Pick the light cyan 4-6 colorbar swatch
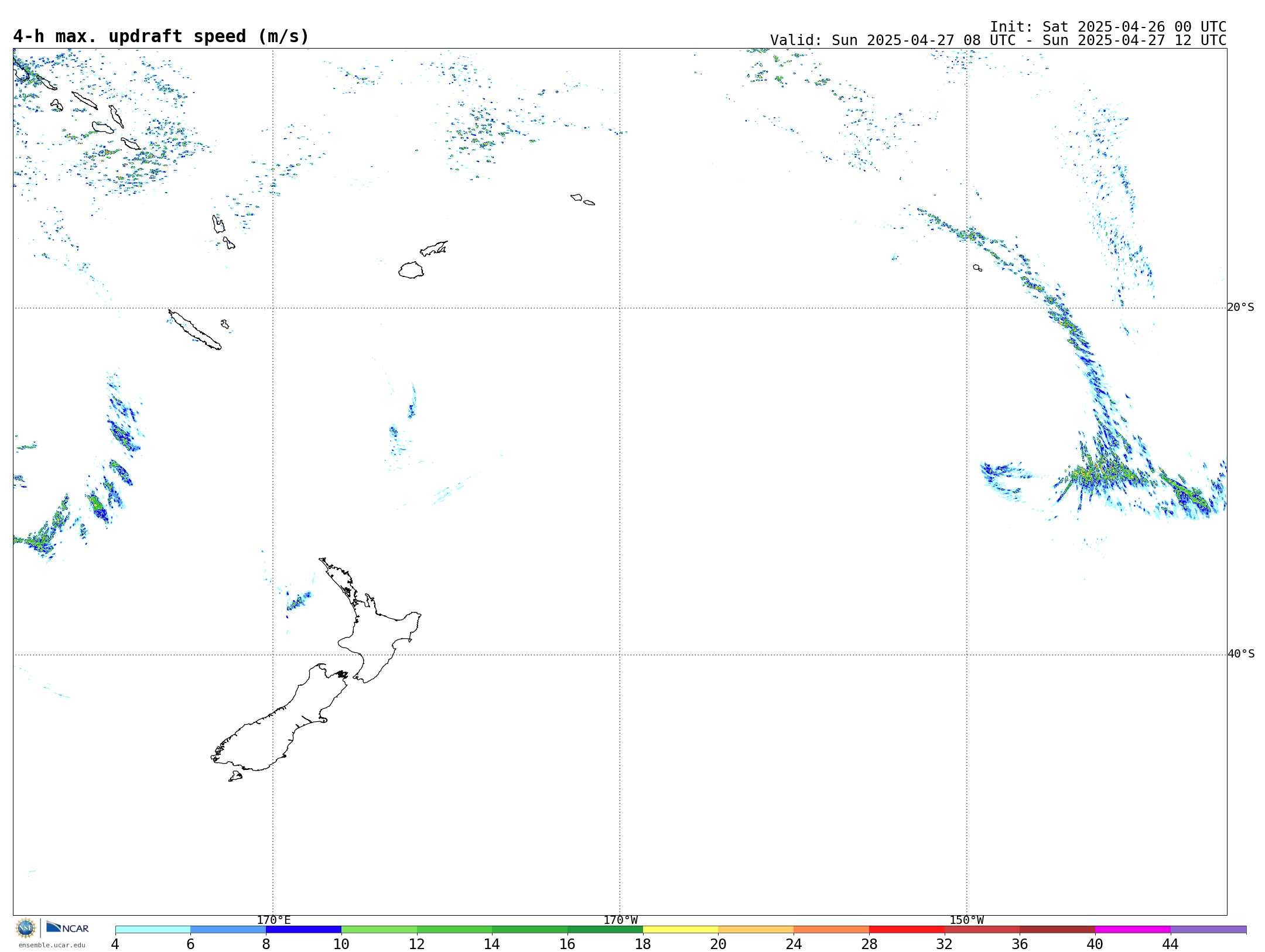Viewport: 1265px width, 952px height. [153, 930]
